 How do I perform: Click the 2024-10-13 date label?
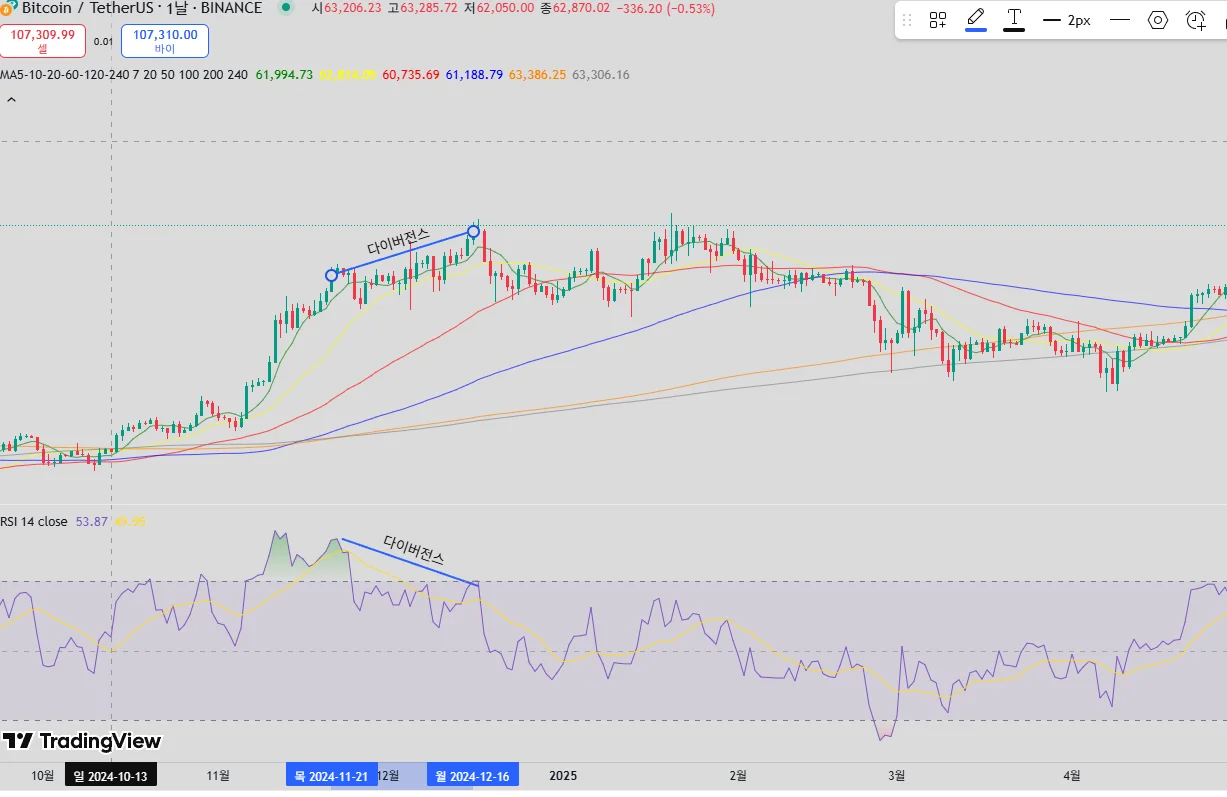pos(110,776)
